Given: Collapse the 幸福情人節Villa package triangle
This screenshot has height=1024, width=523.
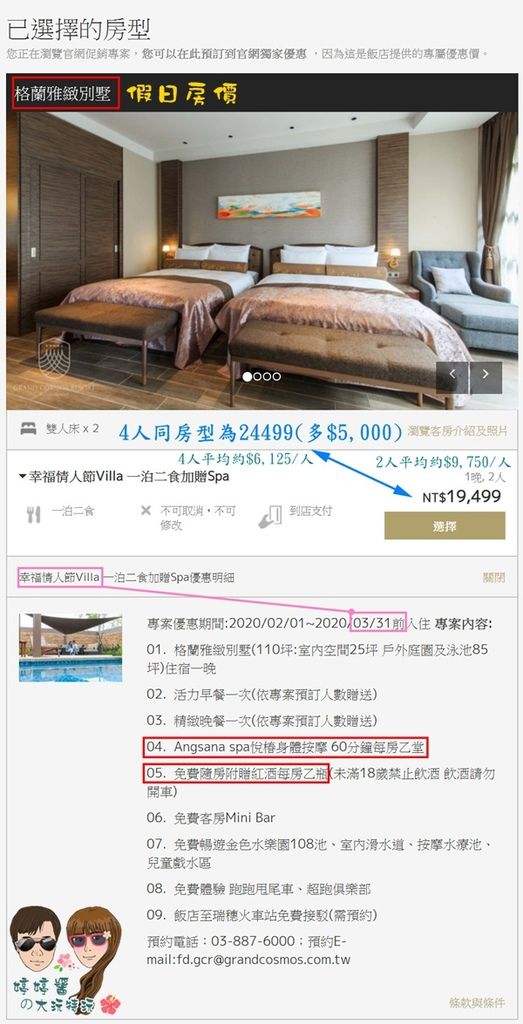Looking at the screenshot, I should pos(22,477).
